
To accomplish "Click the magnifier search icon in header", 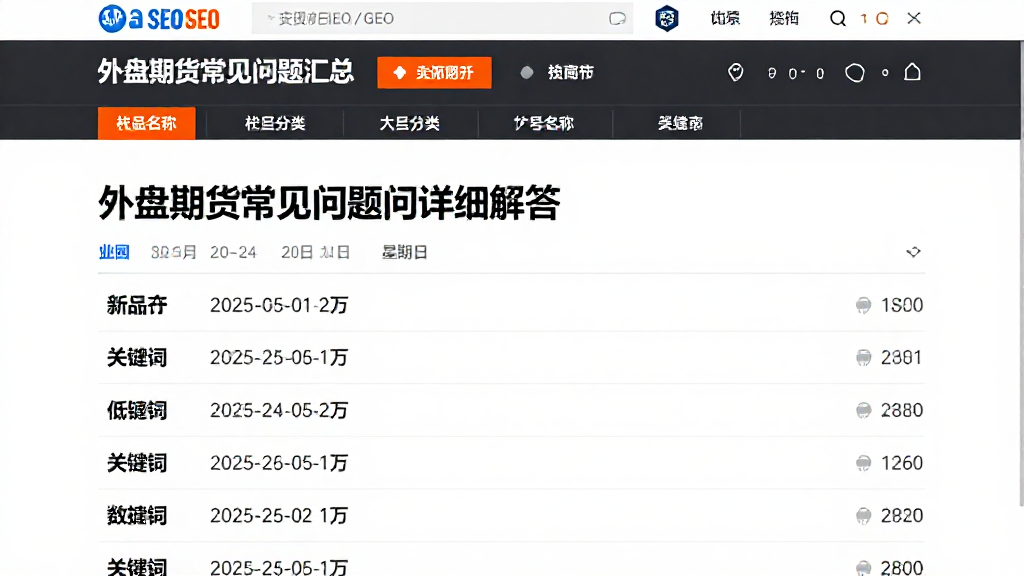I will [x=837, y=18].
